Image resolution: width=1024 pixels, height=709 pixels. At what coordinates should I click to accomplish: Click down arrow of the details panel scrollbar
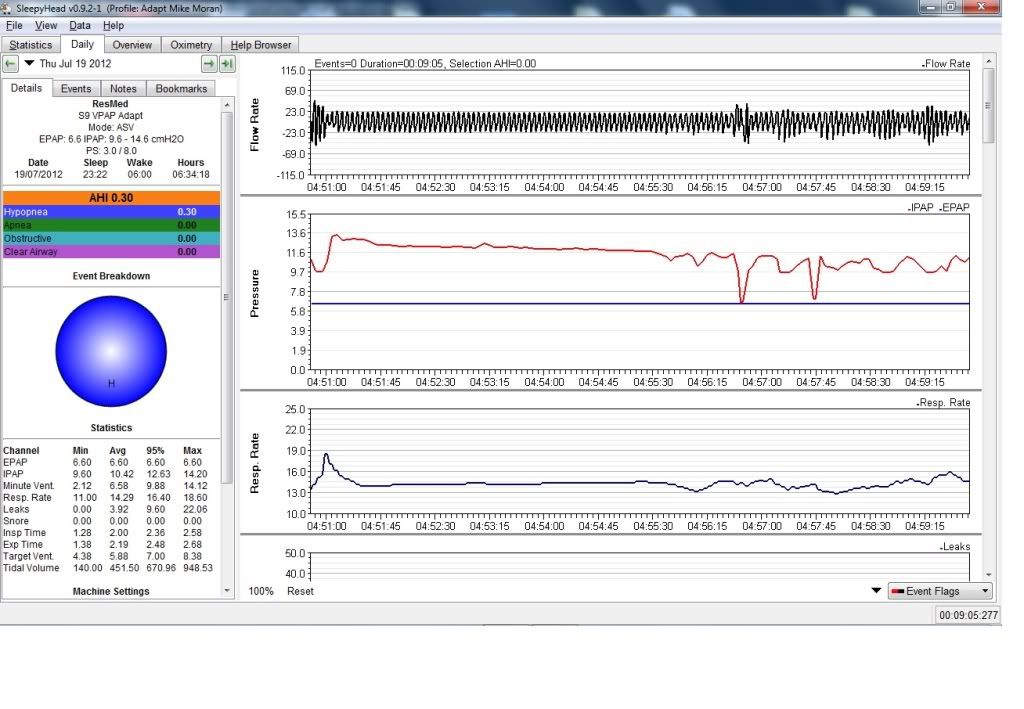tap(227, 591)
